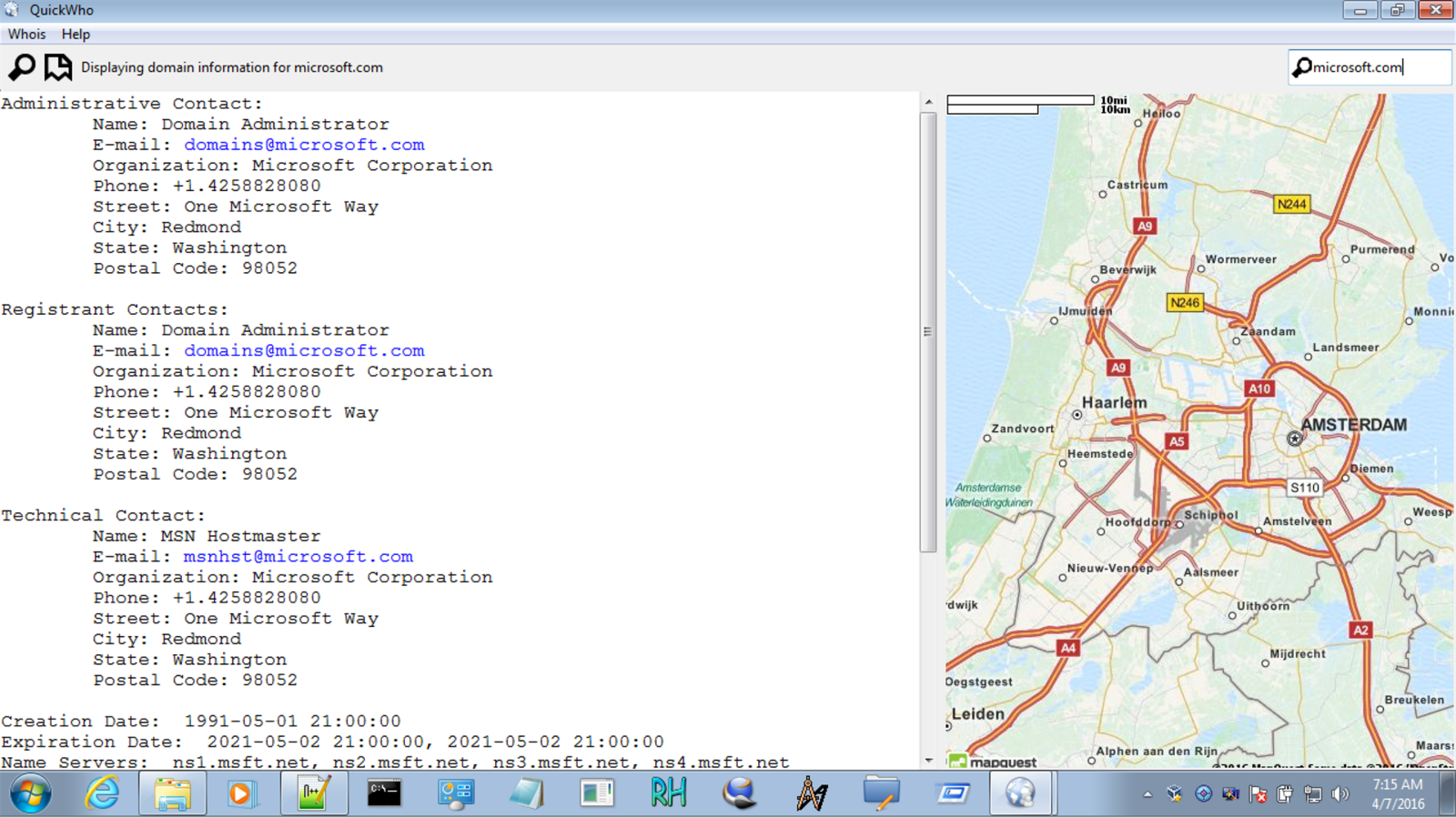Click the Aalsmeer label on the map
This screenshot has height=818, width=1456.
(x=1211, y=572)
